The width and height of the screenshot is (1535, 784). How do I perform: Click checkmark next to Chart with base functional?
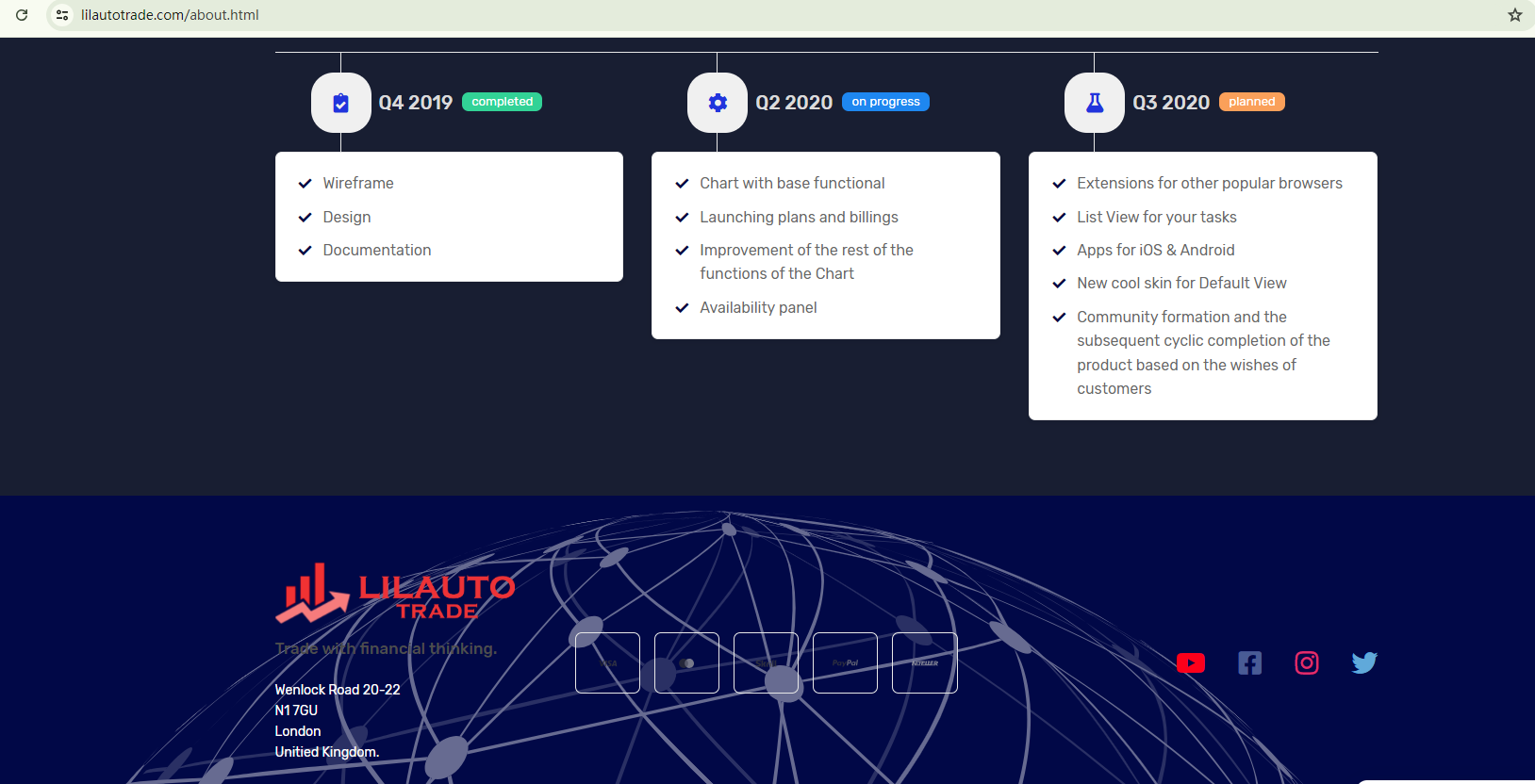tap(682, 184)
